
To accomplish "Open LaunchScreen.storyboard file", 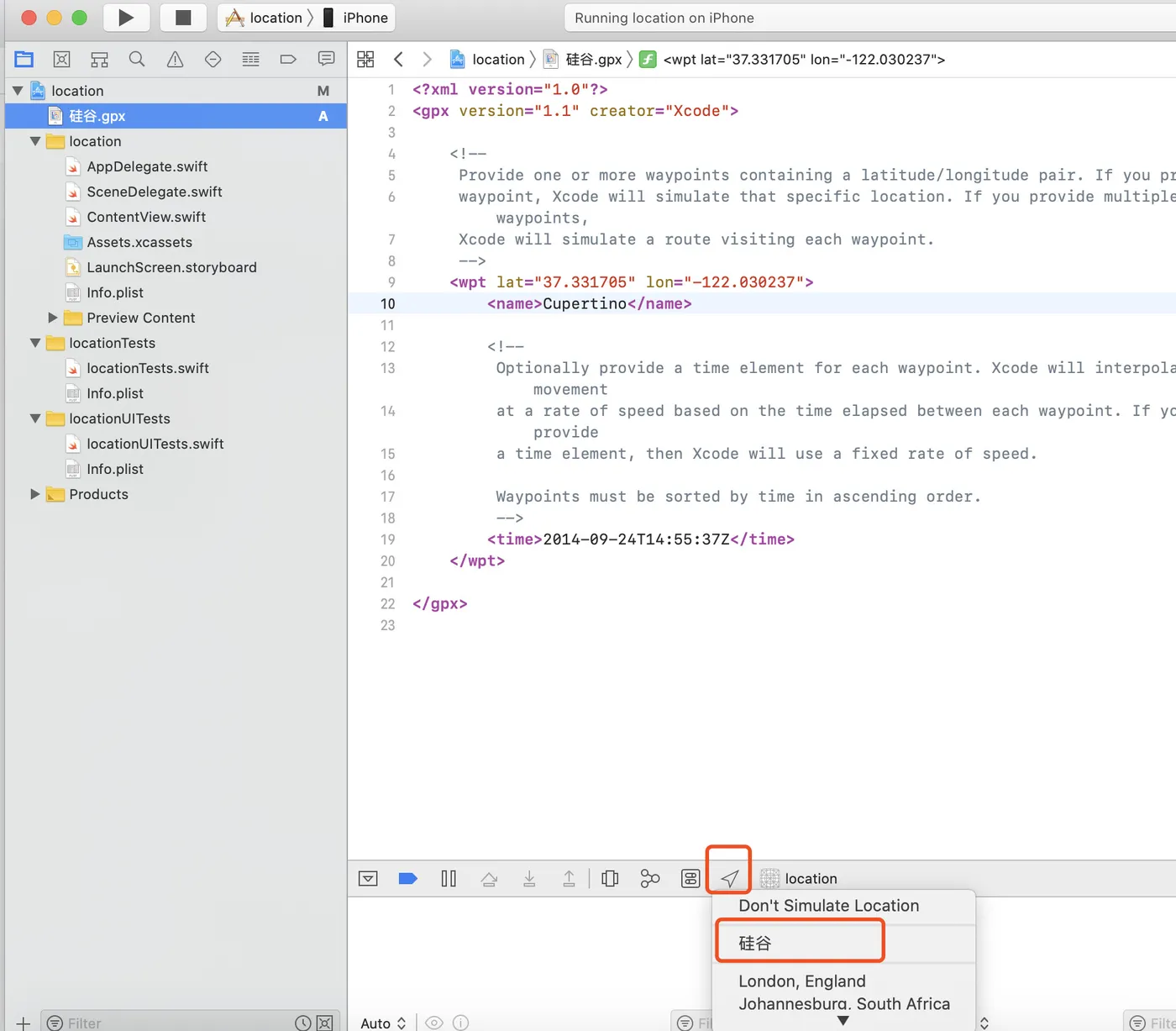I will (x=171, y=267).
